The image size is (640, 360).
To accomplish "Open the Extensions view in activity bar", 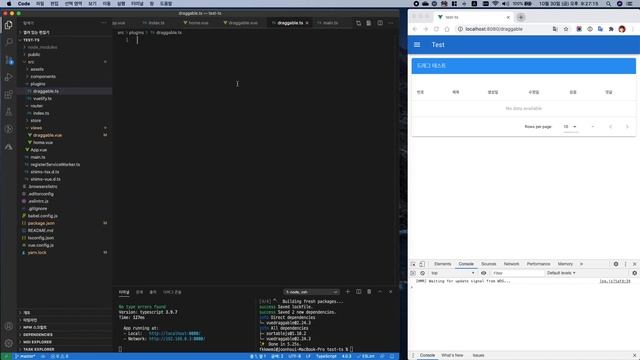I will click(9, 95).
